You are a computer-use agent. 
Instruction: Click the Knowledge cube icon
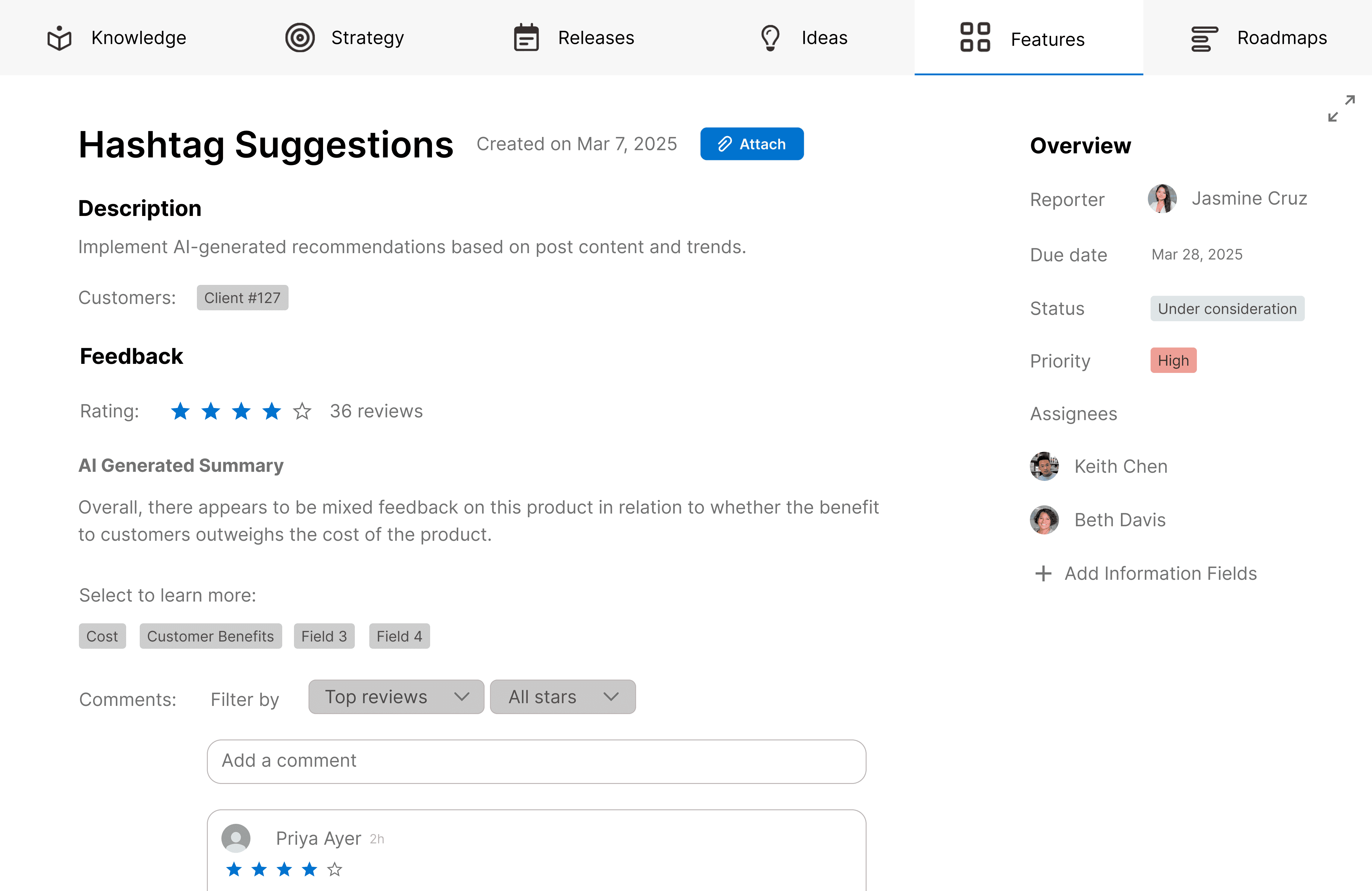pyautogui.click(x=59, y=38)
